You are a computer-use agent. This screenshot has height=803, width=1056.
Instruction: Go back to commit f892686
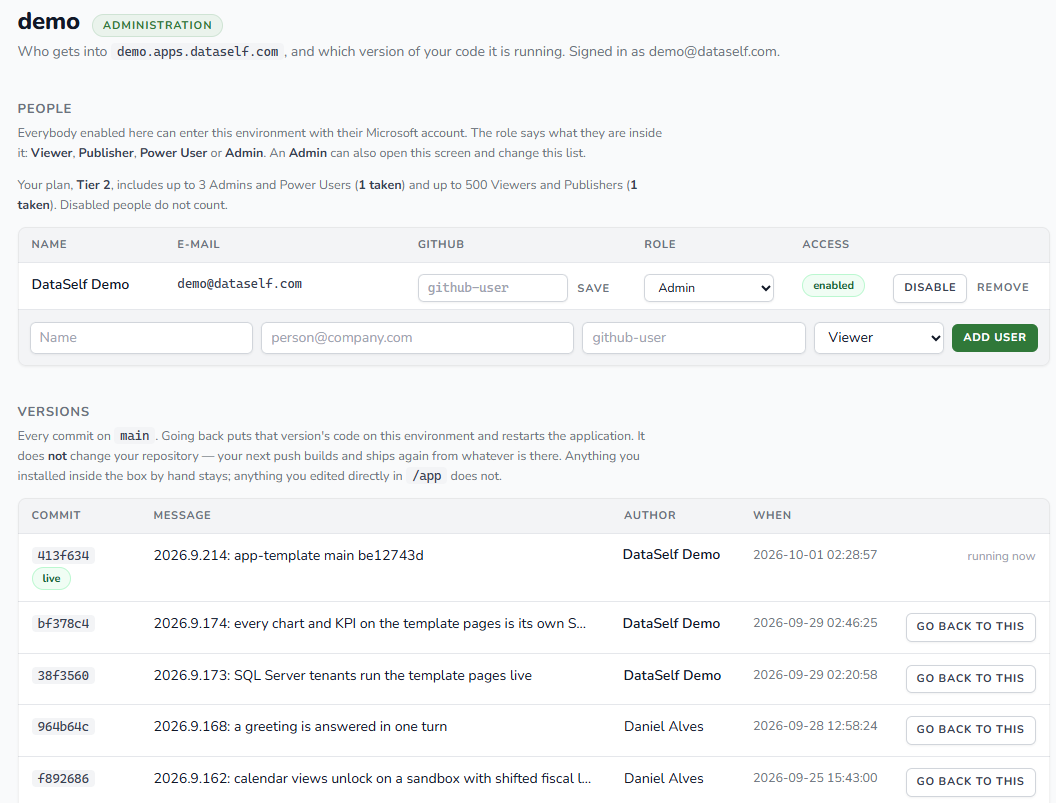coord(970,781)
